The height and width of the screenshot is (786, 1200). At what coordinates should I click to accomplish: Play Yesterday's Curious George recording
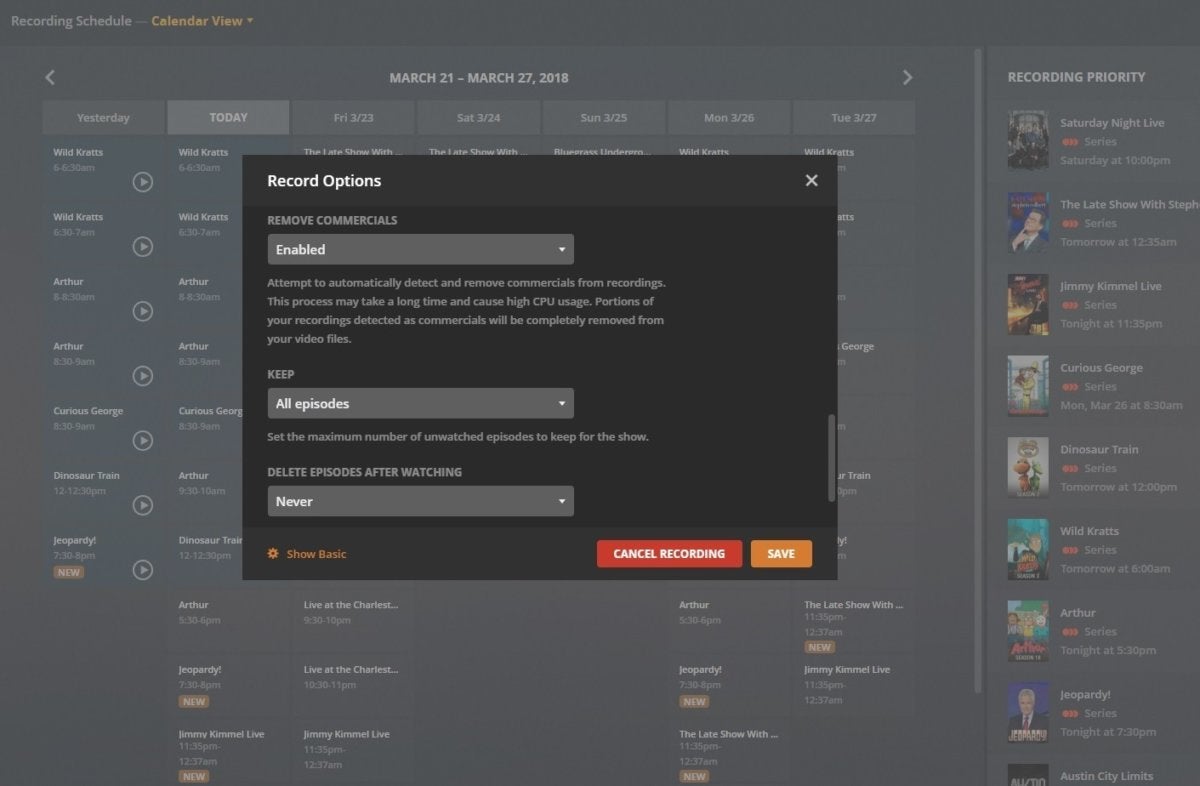coord(143,440)
